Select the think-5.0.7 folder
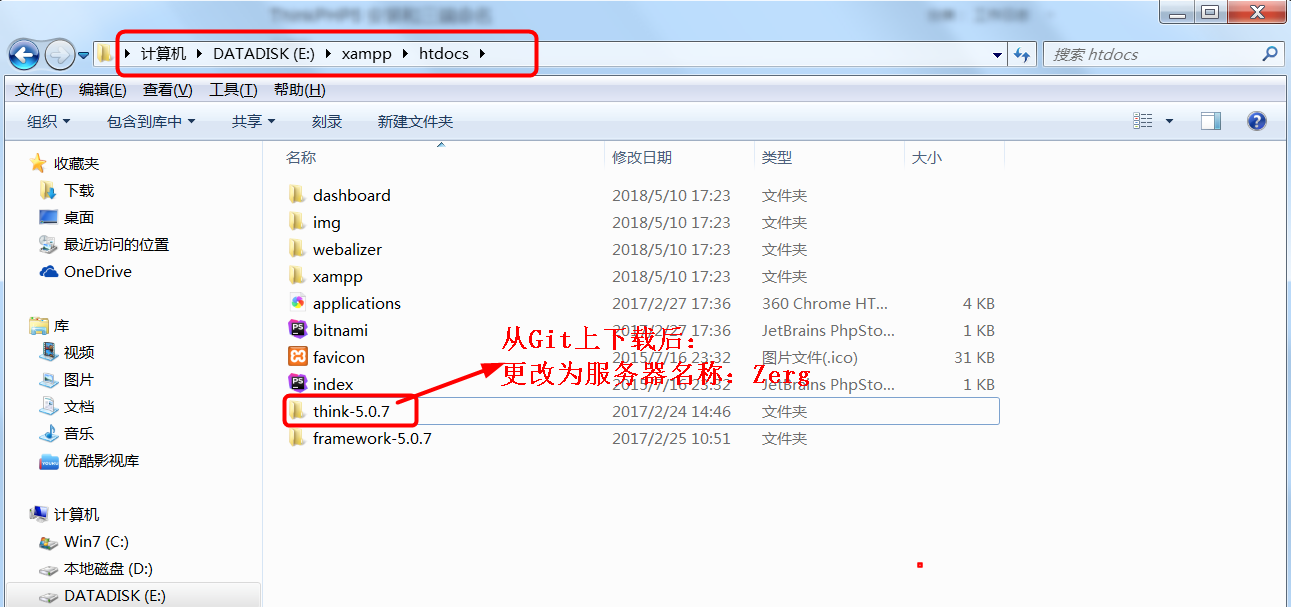 point(640,411)
